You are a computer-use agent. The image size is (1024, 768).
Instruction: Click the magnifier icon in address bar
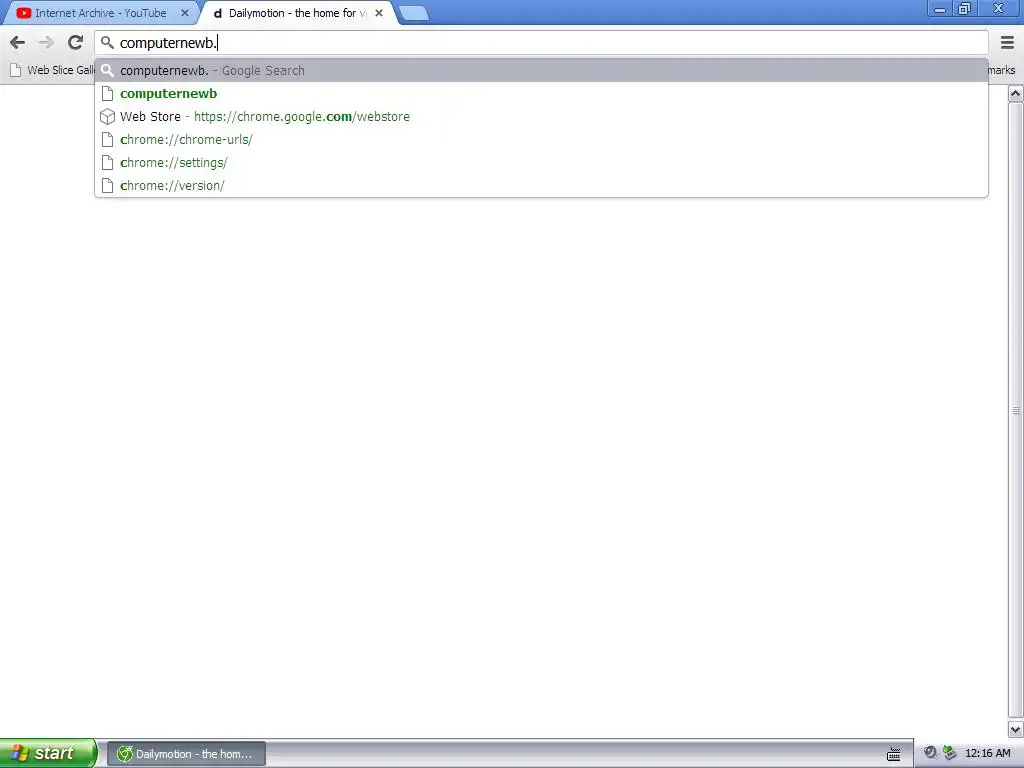107,42
